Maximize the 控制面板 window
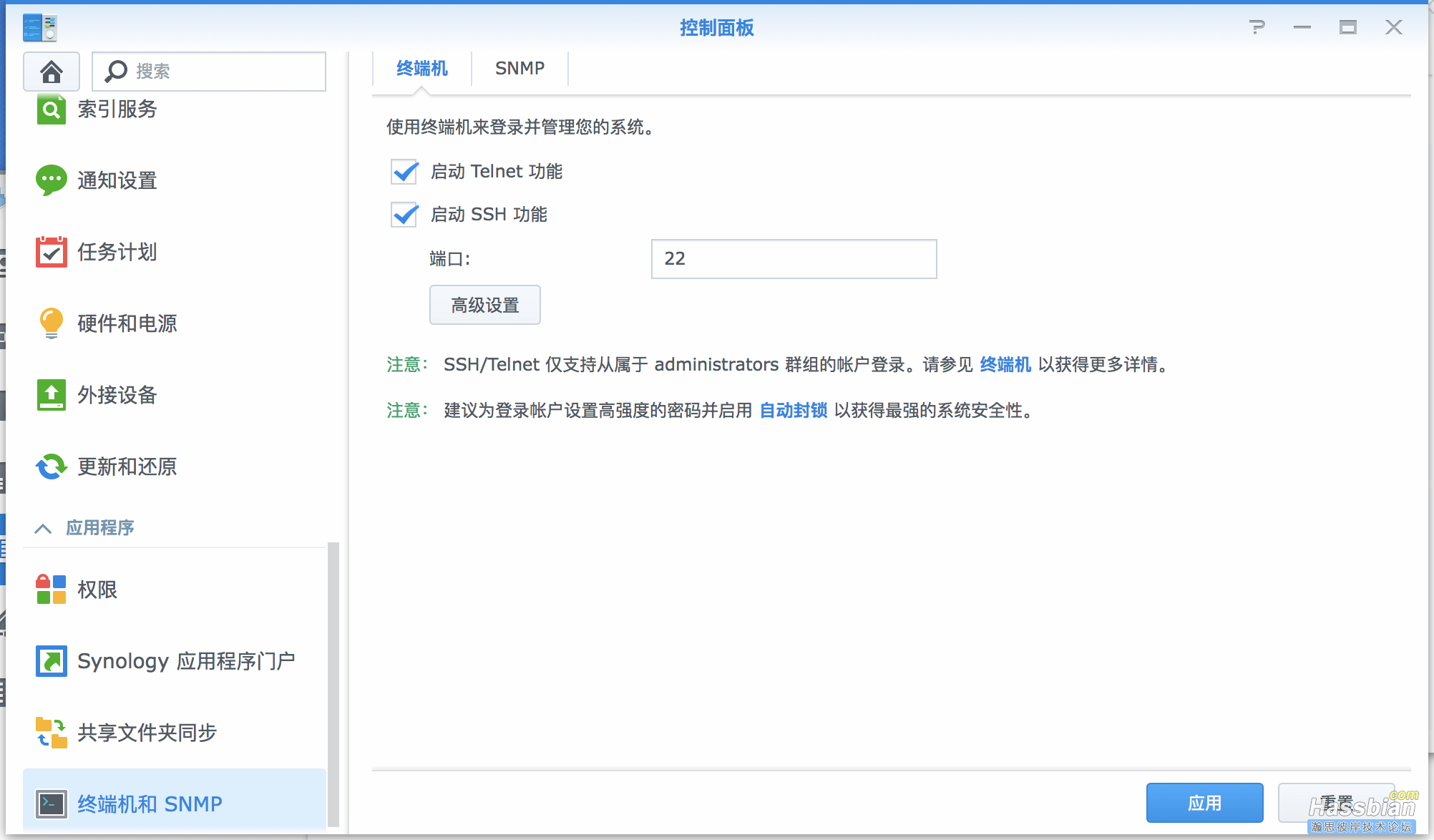The image size is (1434, 840). pos(1348,27)
